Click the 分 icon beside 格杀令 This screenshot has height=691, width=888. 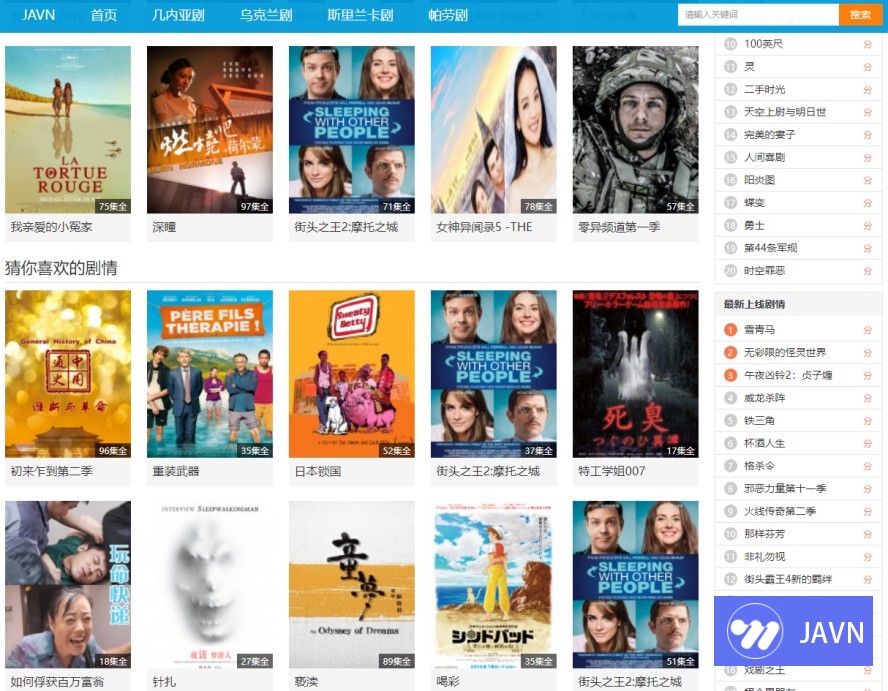coord(867,466)
